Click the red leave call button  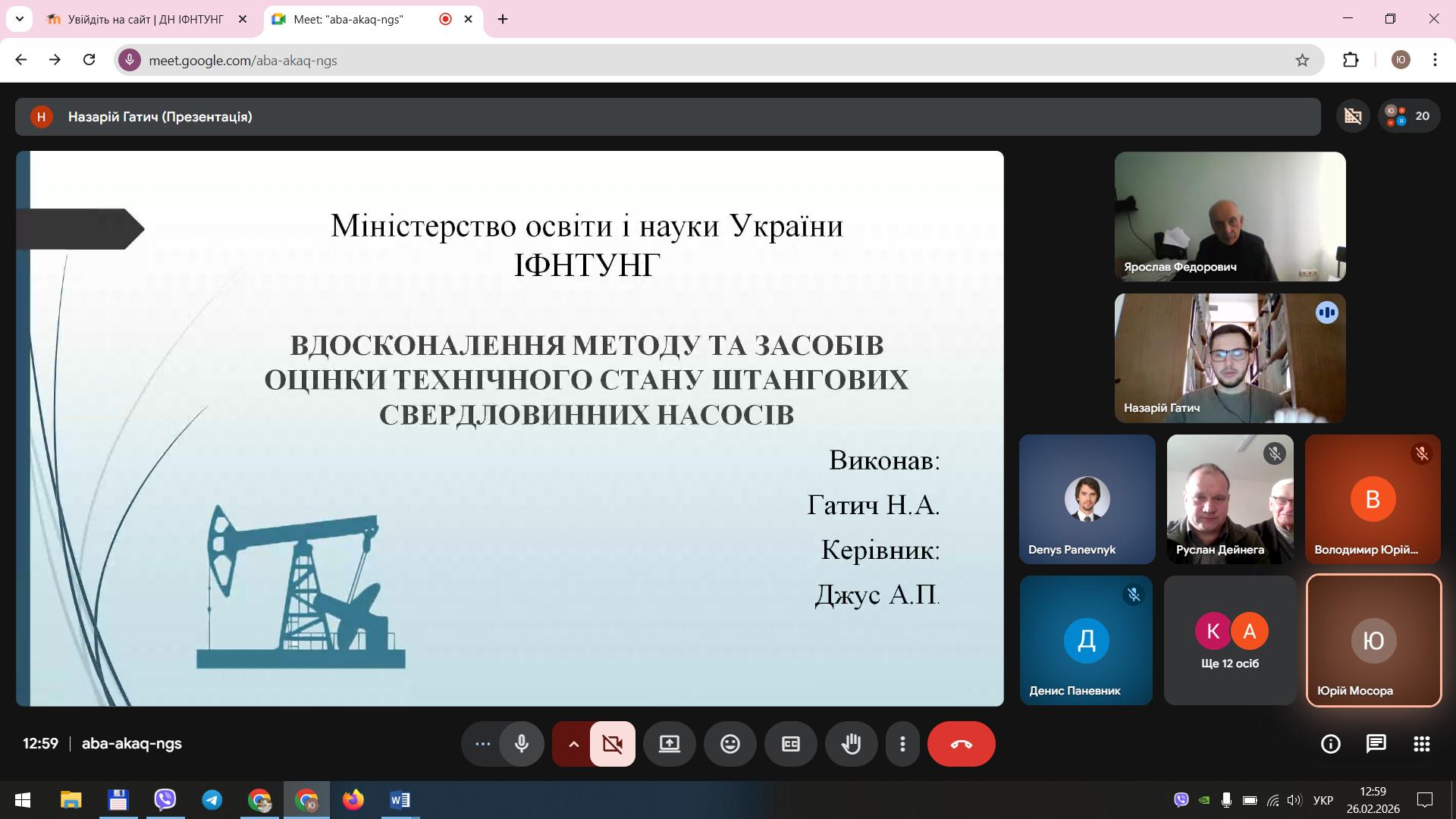[x=961, y=744]
